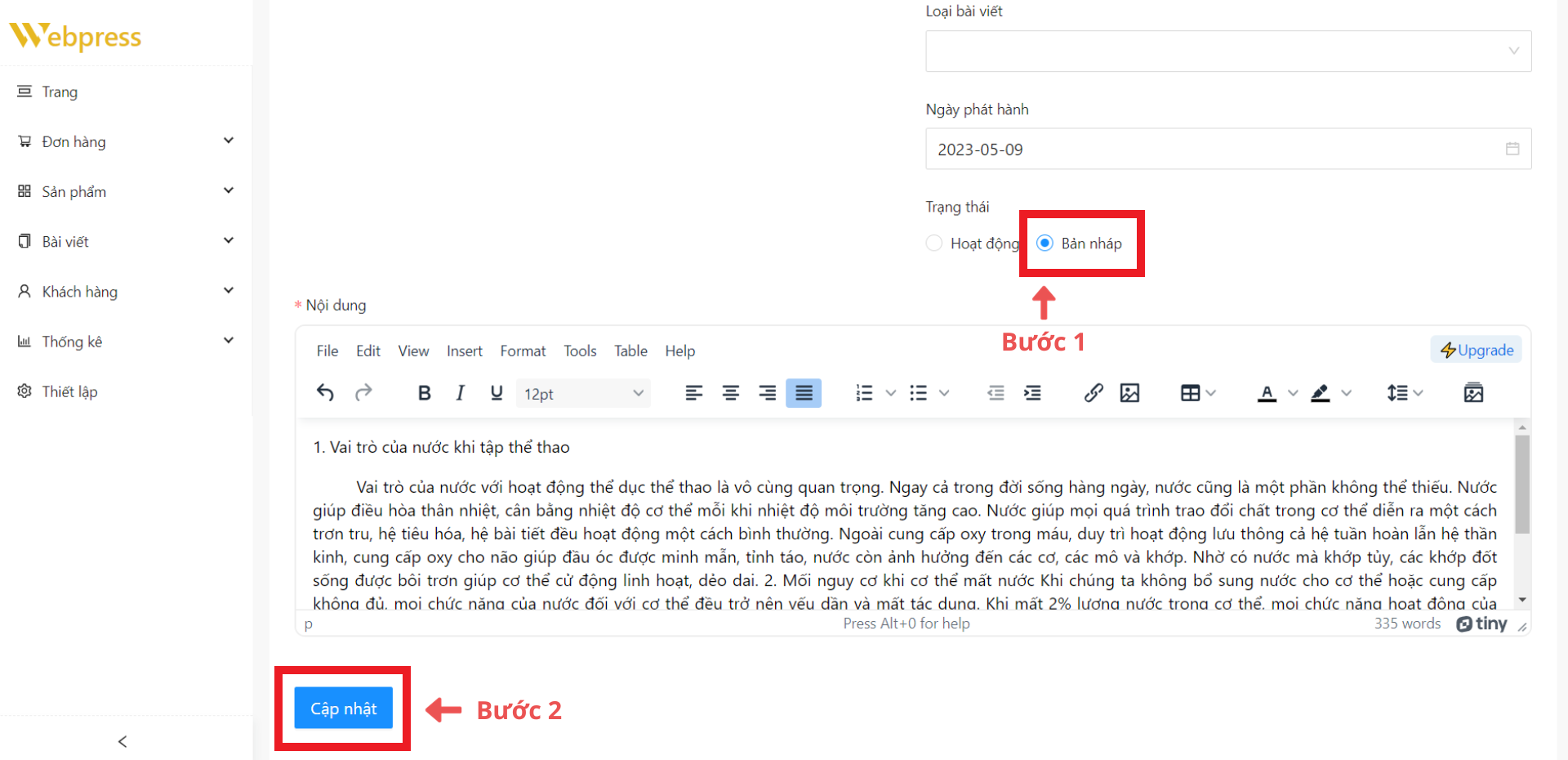Insert a link using the link icon
The height and width of the screenshot is (760, 1568).
(x=1094, y=393)
